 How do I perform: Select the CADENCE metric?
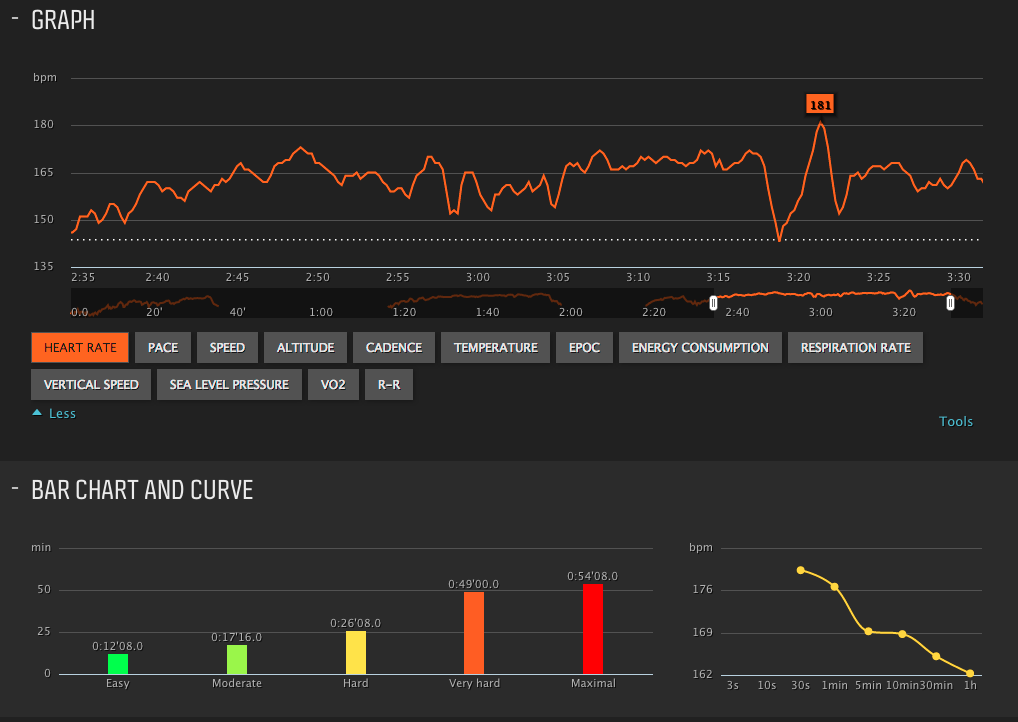393,348
